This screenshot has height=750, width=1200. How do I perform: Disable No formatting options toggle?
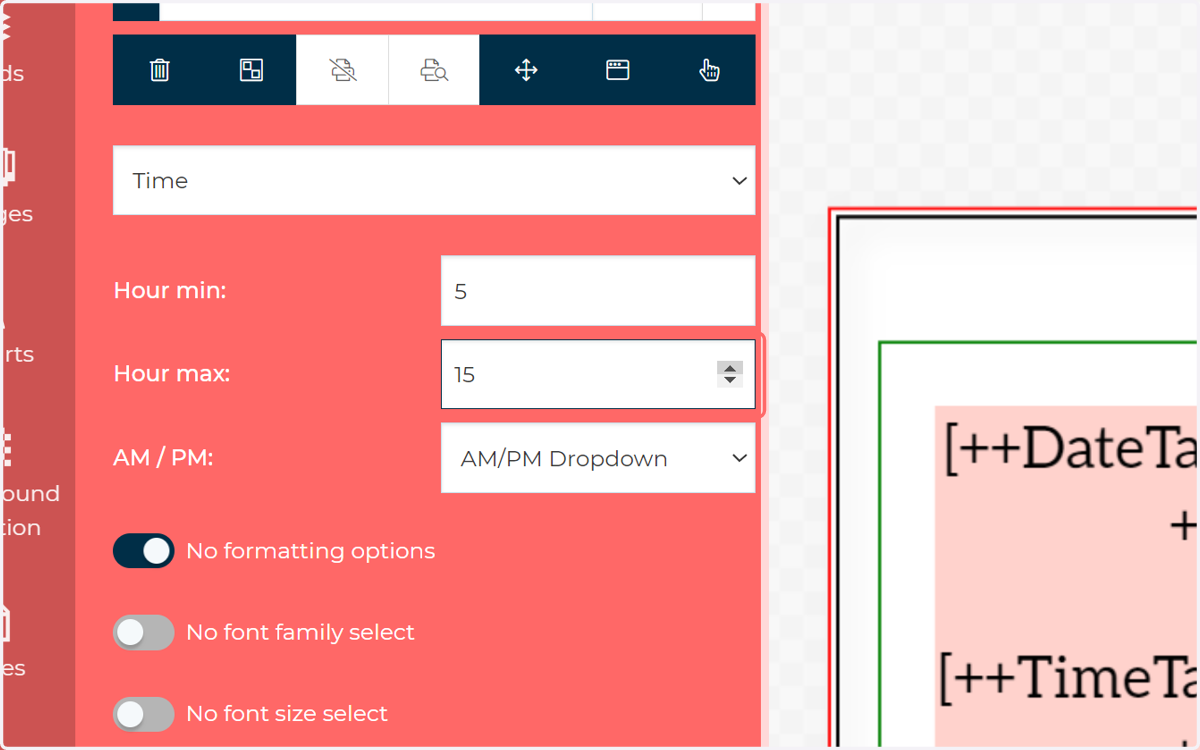[144, 551]
